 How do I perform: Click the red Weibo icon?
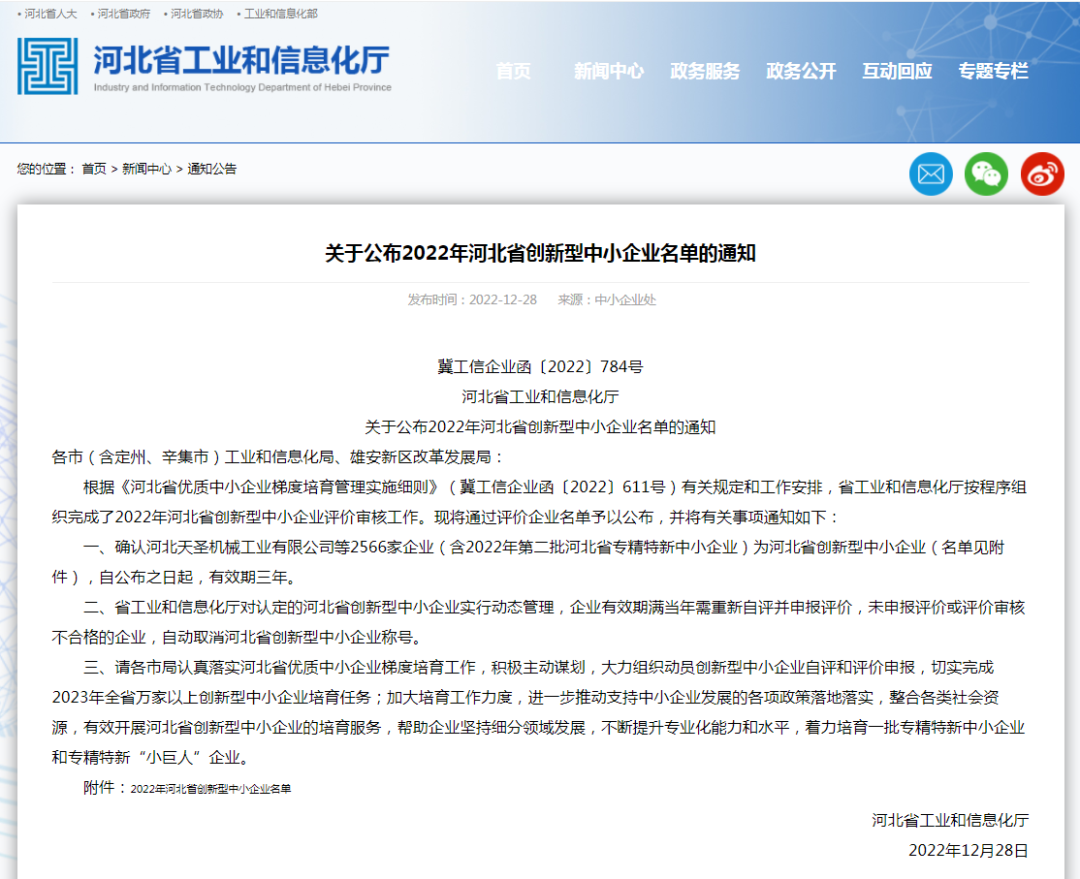[x=1042, y=175]
